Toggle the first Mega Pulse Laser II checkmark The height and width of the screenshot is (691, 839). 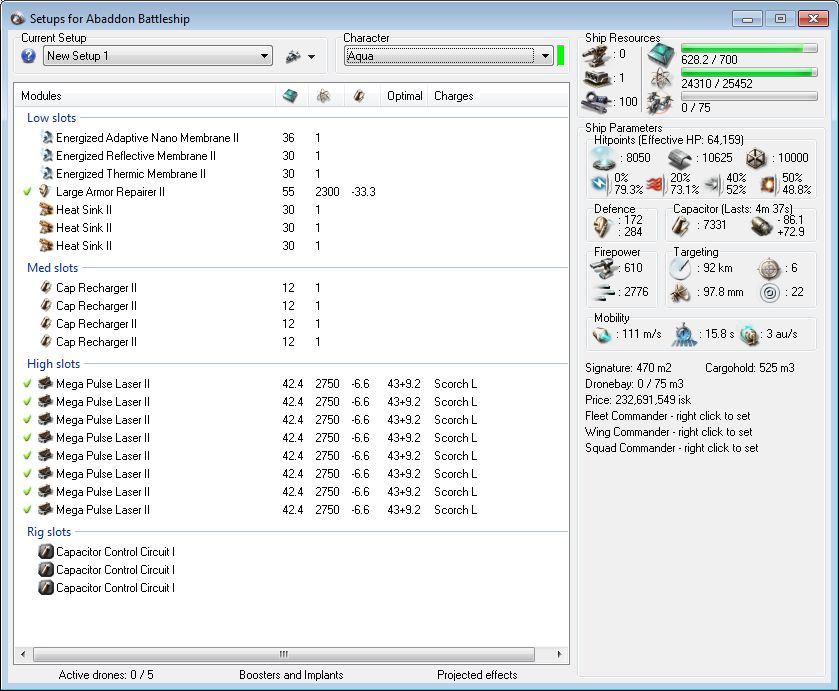27,384
